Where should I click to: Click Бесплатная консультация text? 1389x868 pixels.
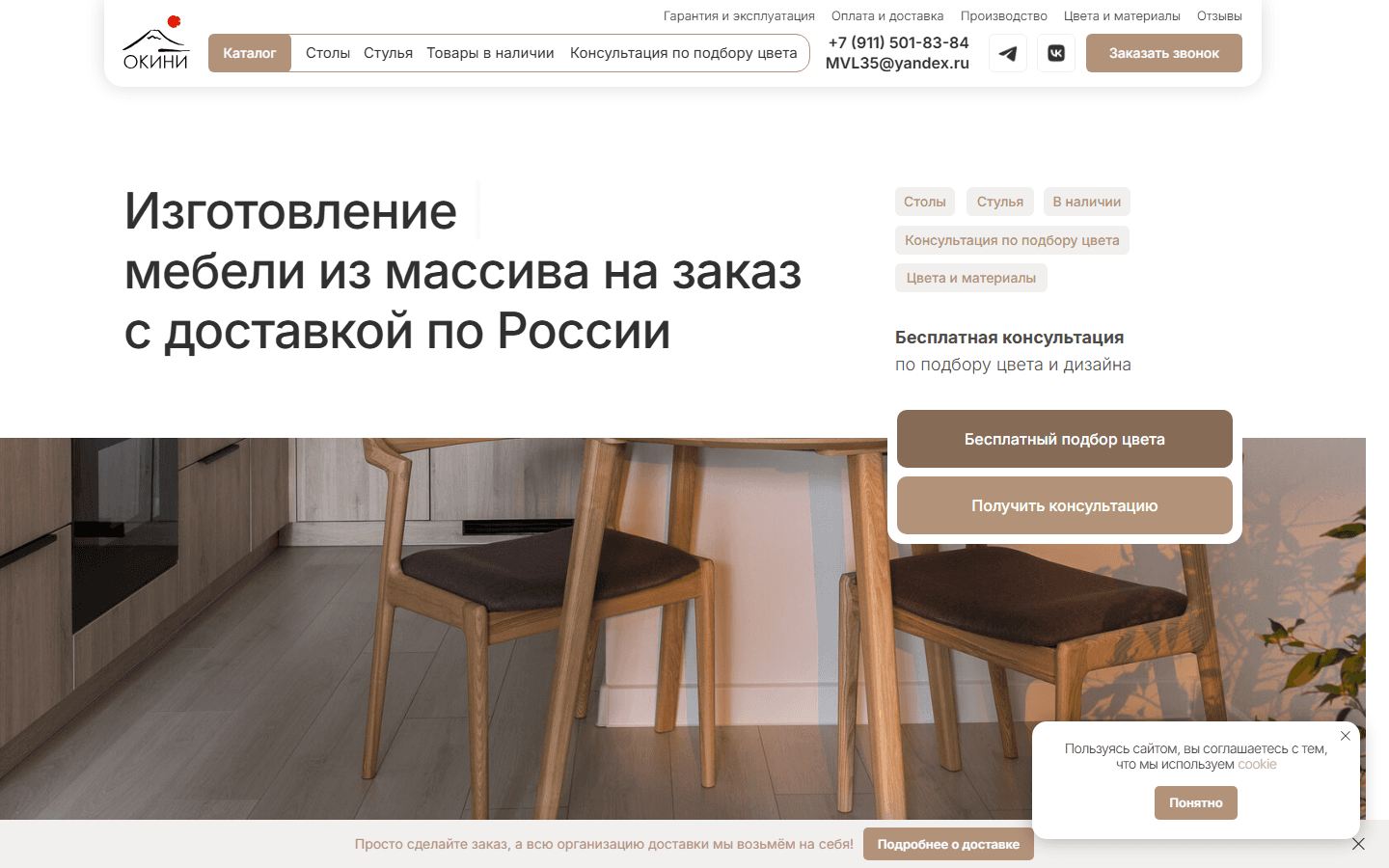click(x=1009, y=338)
